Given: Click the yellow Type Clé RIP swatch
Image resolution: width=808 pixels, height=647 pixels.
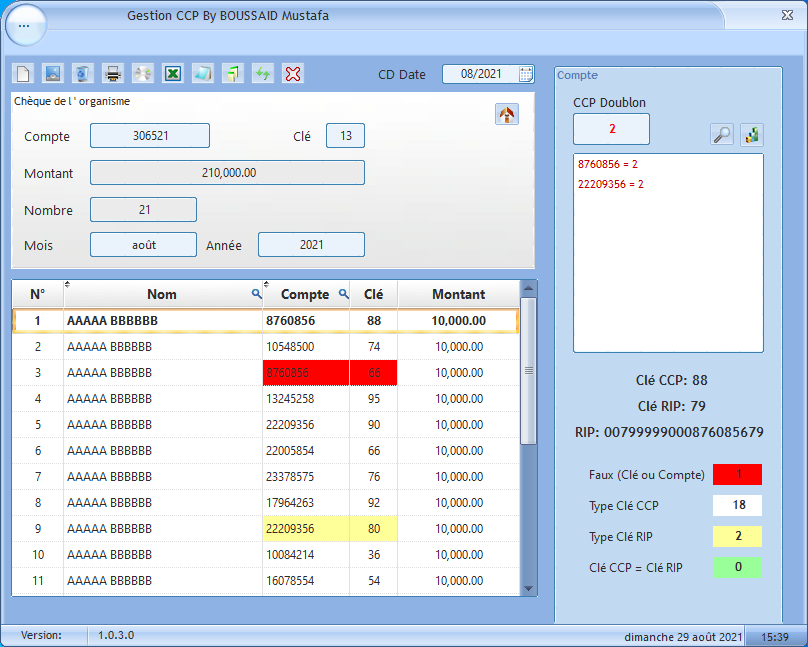Looking at the screenshot, I should point(739,537).
